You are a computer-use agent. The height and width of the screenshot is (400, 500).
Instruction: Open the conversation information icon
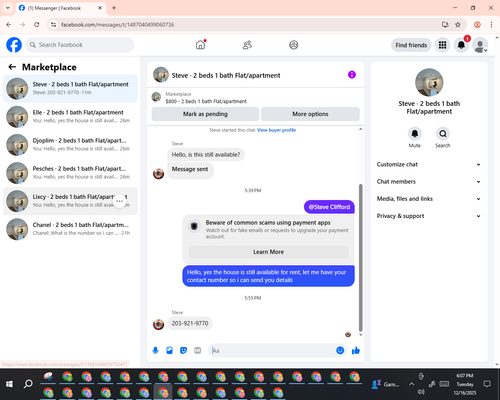click(352, 75)
